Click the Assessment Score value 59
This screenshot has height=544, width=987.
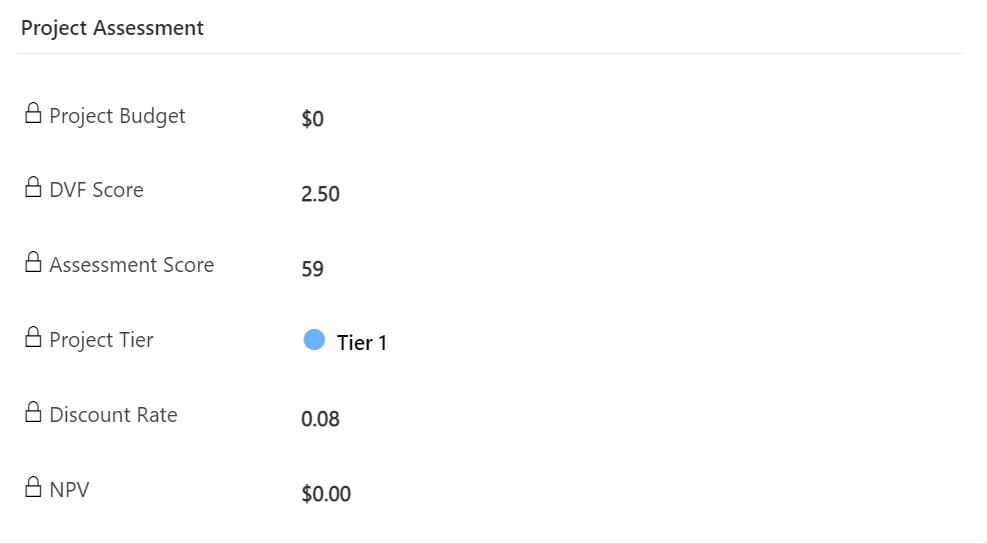pos(312,269)
